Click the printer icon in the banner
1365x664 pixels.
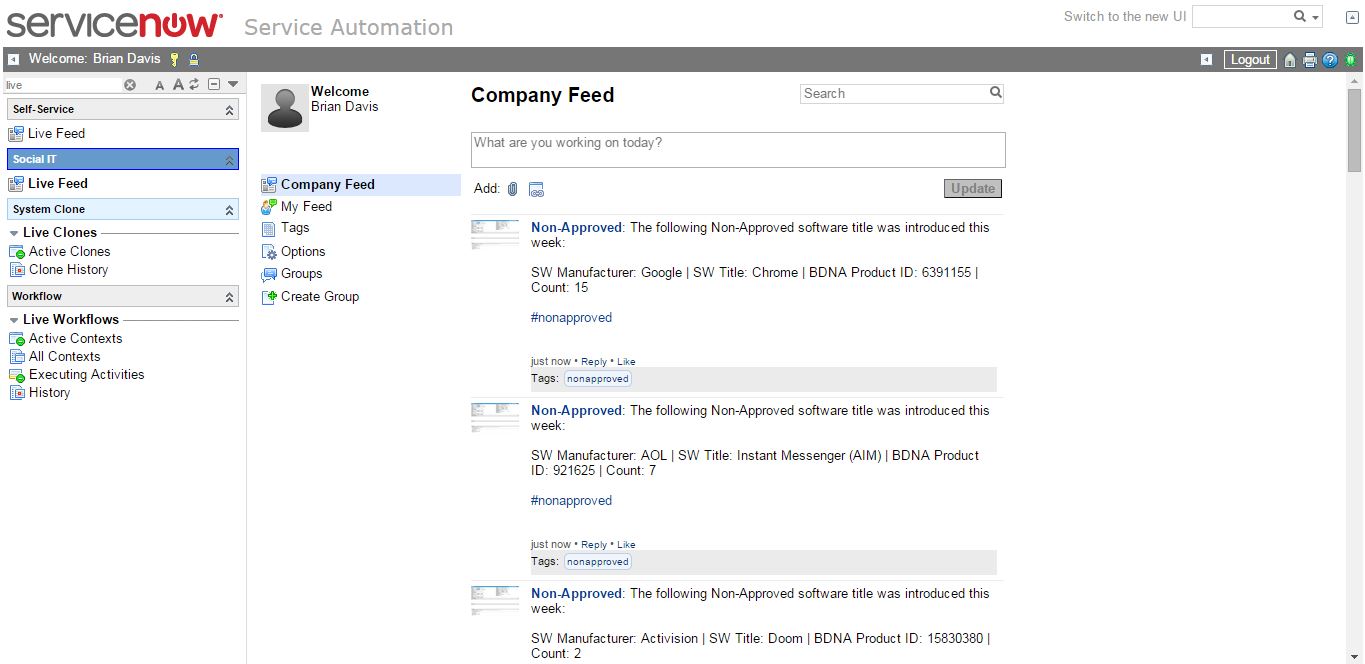1310,60
